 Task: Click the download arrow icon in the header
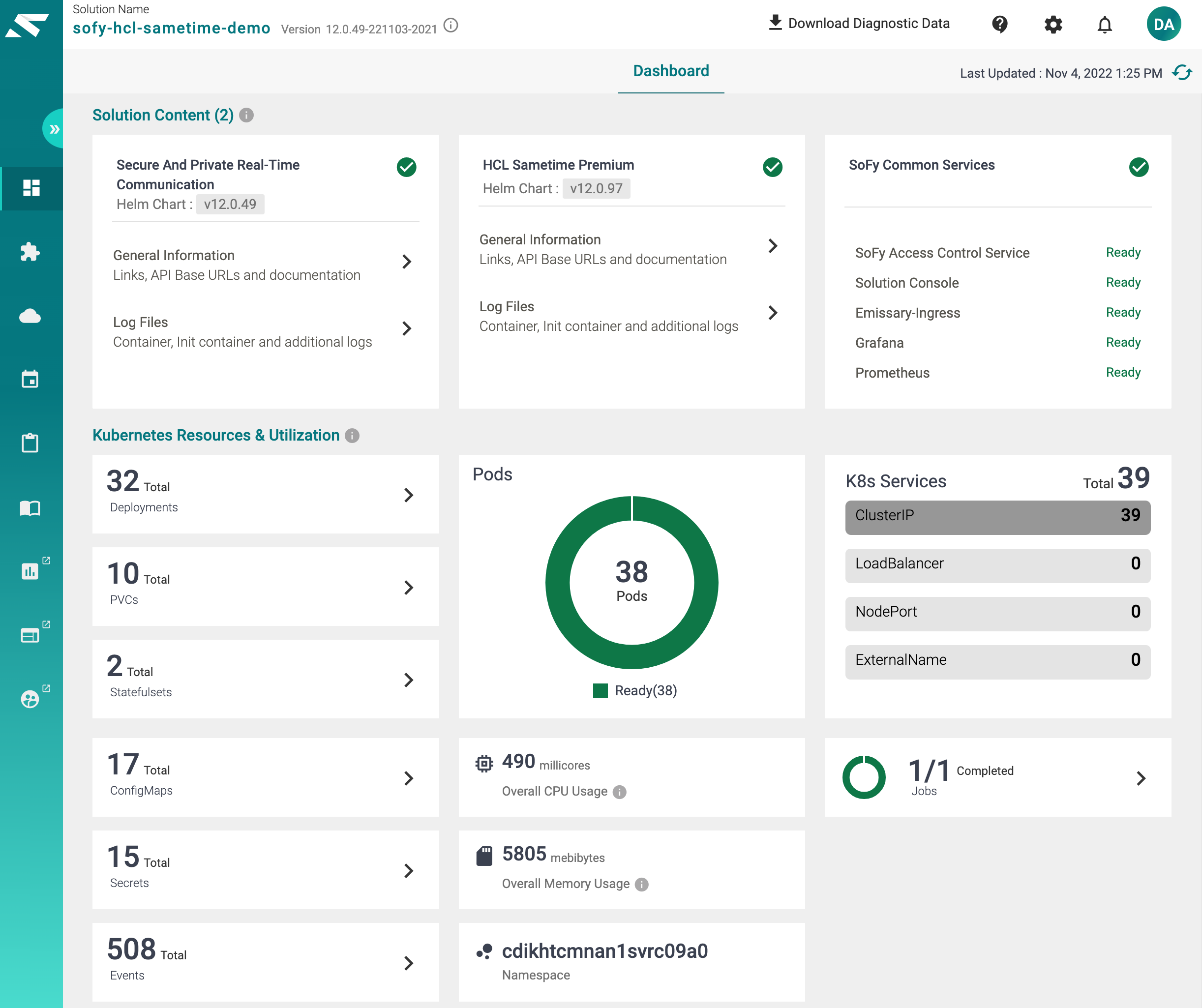[x=775, y=23]
